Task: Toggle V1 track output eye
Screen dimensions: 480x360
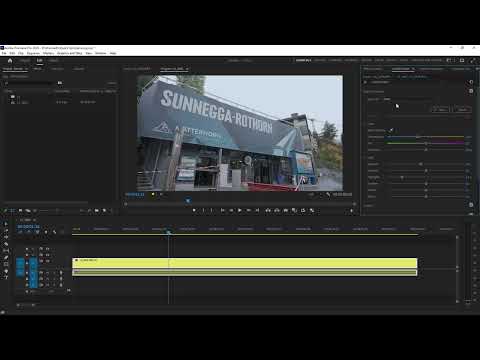Action: 48,261
